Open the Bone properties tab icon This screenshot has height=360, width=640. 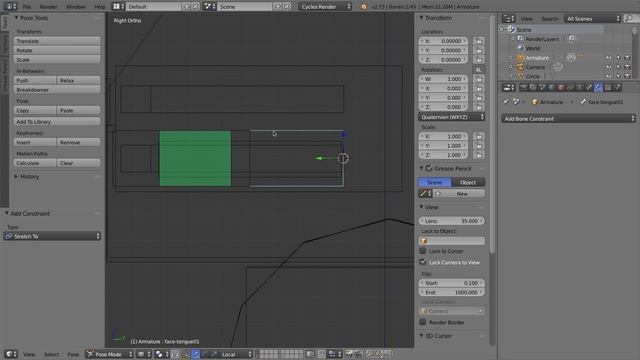click(x=589, y=87)
